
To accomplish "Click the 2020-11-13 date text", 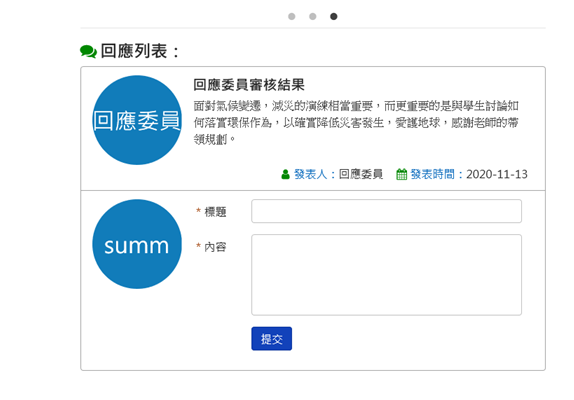I will point(497,174).
